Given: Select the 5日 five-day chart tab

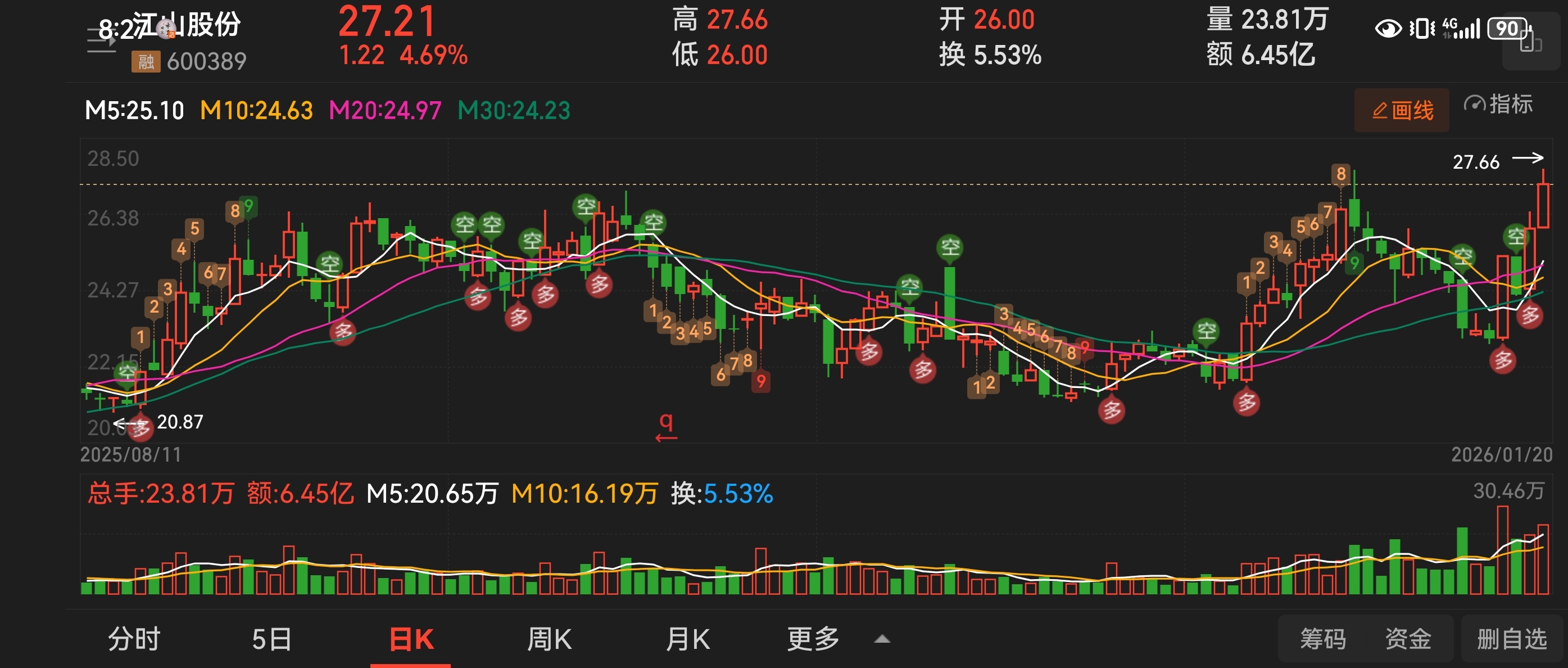Looking at the screenshot, I should (271, 639).
